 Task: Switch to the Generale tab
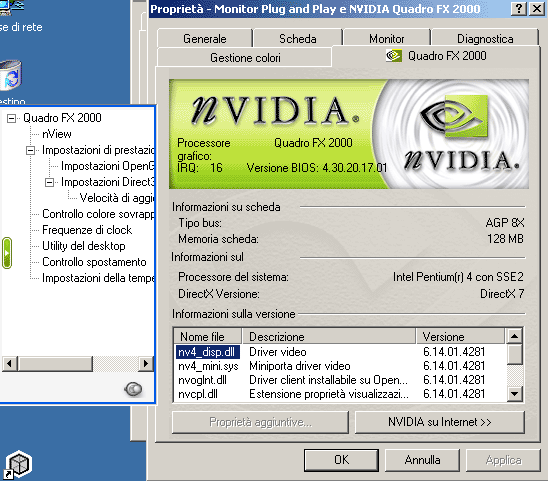[x=204, y=38]
